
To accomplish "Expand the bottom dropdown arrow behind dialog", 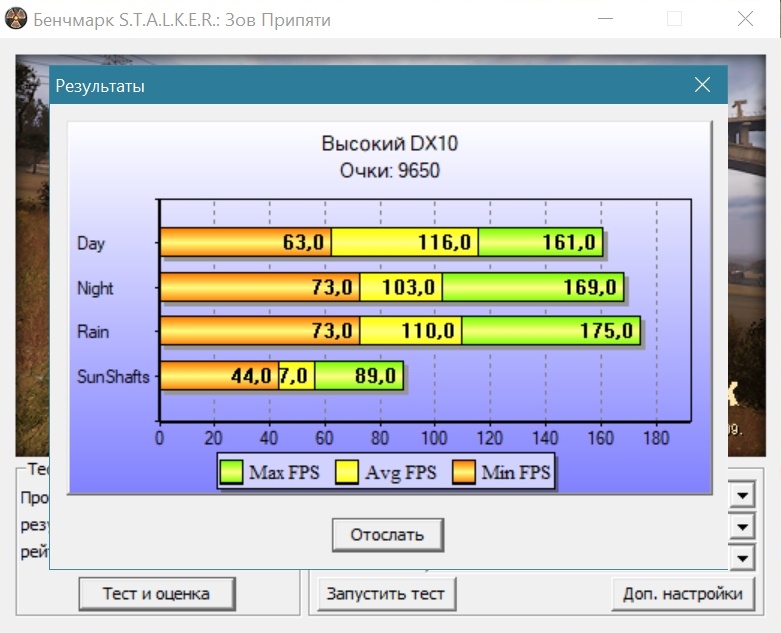I will click(743, 557).
